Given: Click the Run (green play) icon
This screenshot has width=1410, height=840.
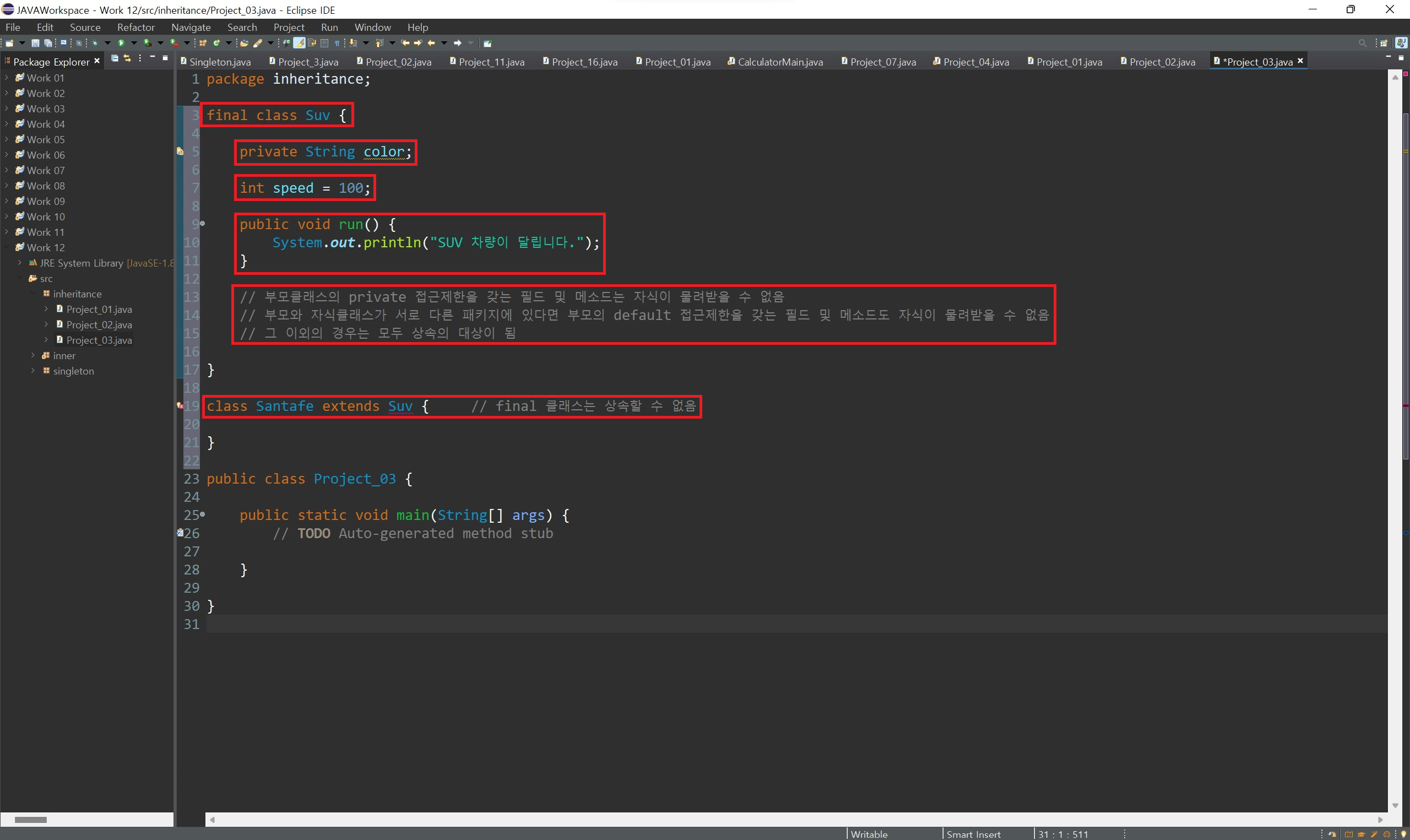Looking at the screenshot, I should coord(121,43).
